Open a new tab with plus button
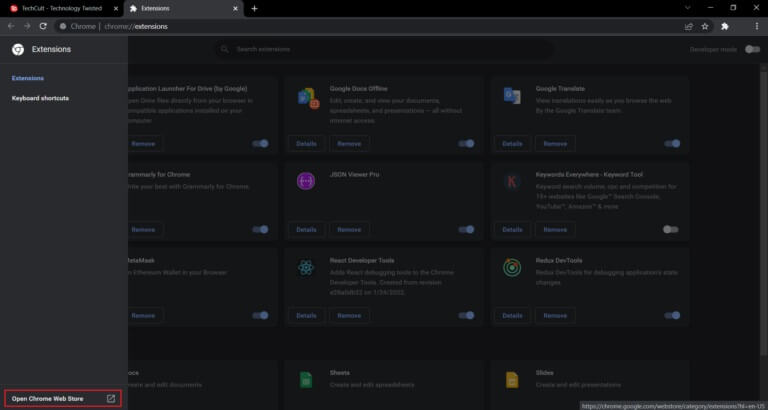768x410 pixels. coord(254,8)
